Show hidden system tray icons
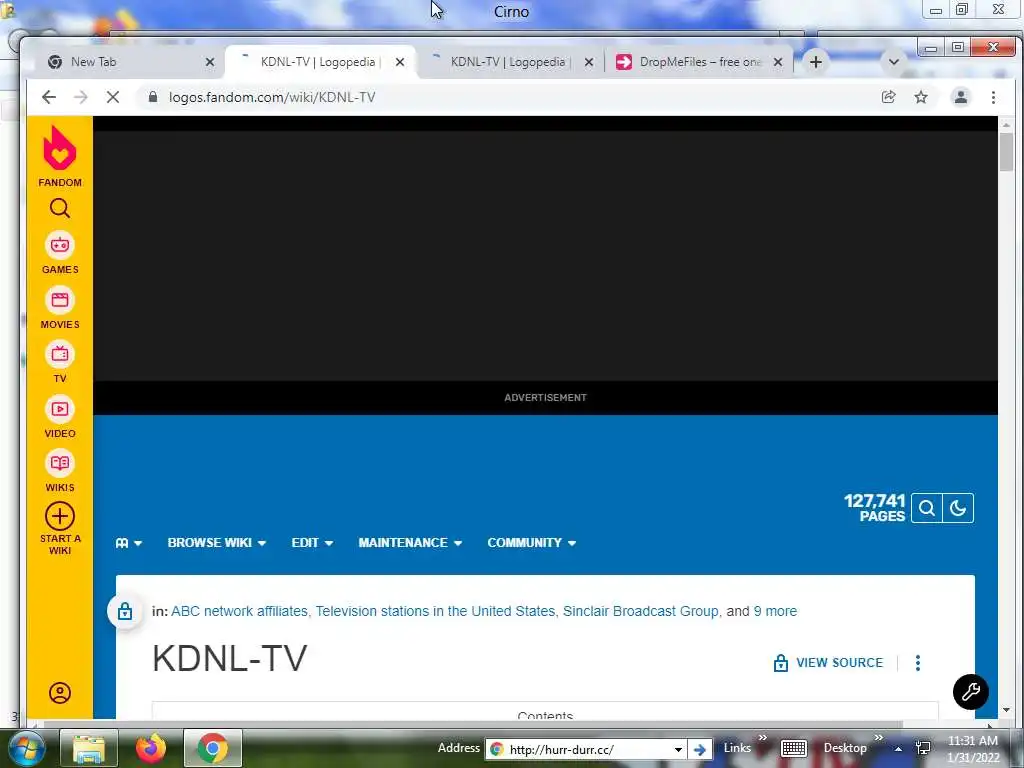Screen dimensions: 1024x768 [899, 748]
